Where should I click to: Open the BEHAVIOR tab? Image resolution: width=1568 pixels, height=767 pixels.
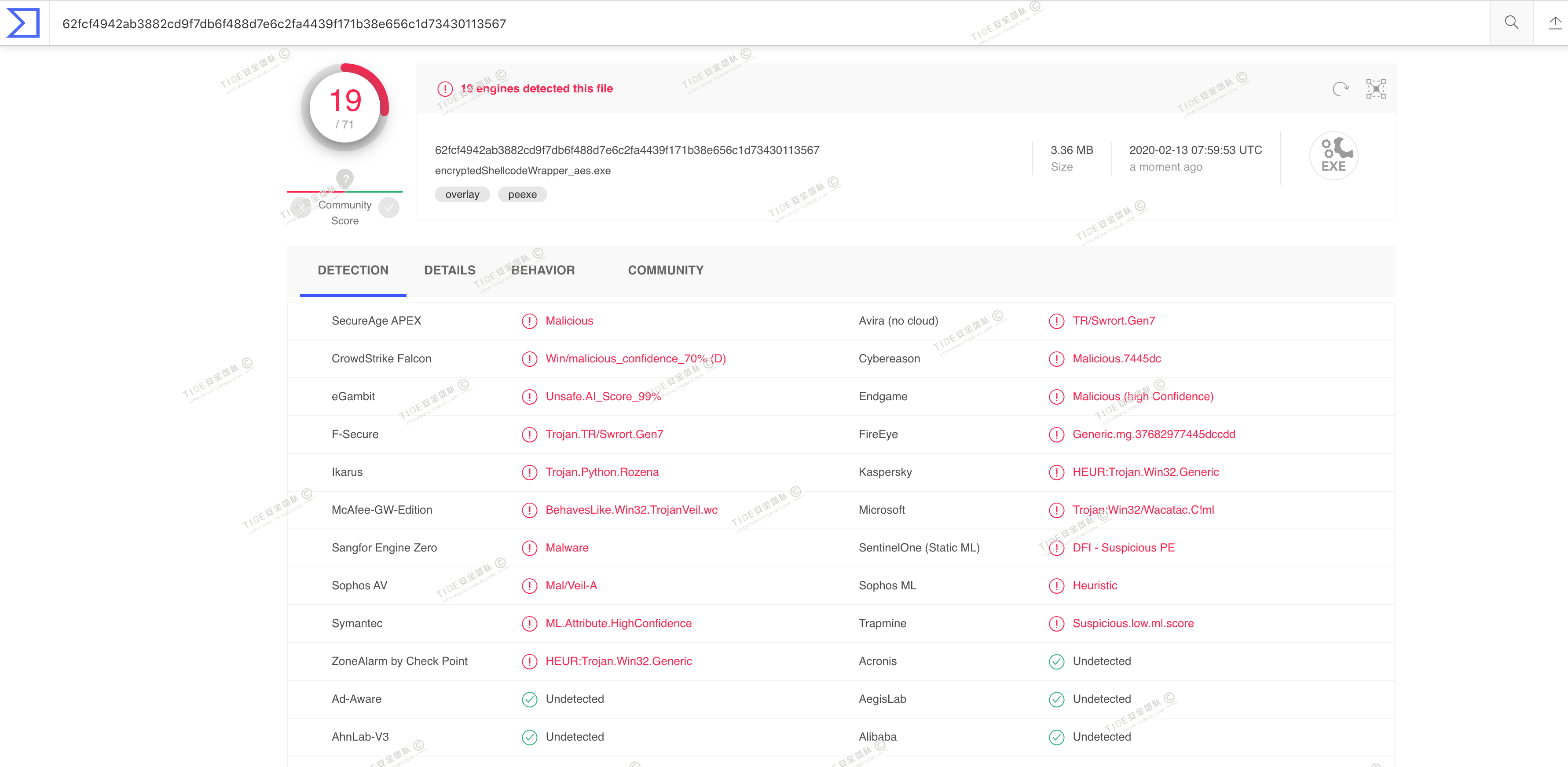click(542, 270)
